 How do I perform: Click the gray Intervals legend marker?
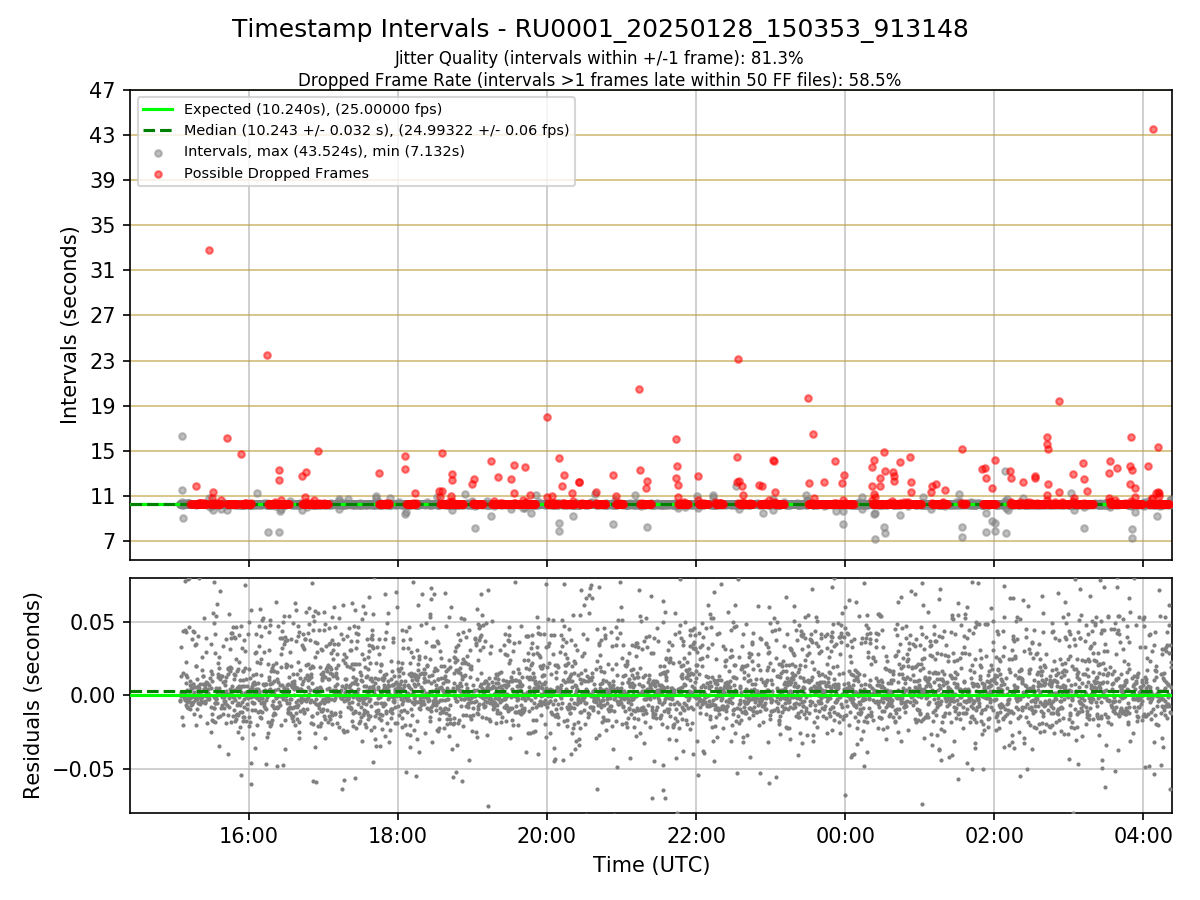click(159, 152)
